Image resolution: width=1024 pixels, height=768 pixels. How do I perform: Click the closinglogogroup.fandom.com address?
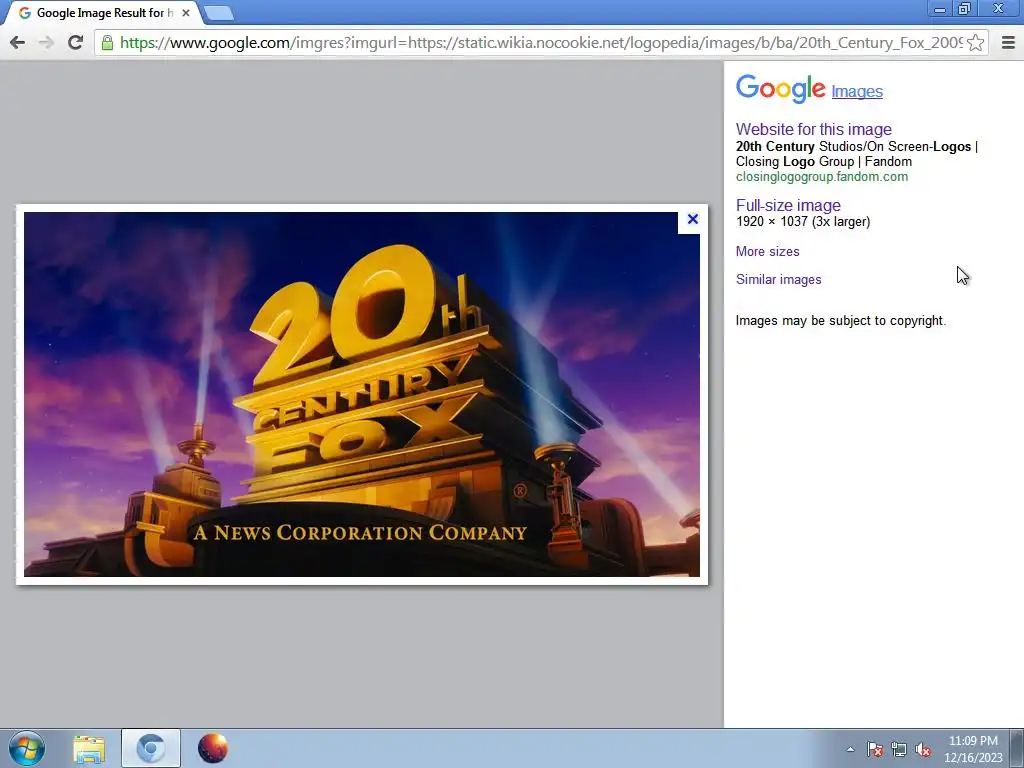pos(822,177)
